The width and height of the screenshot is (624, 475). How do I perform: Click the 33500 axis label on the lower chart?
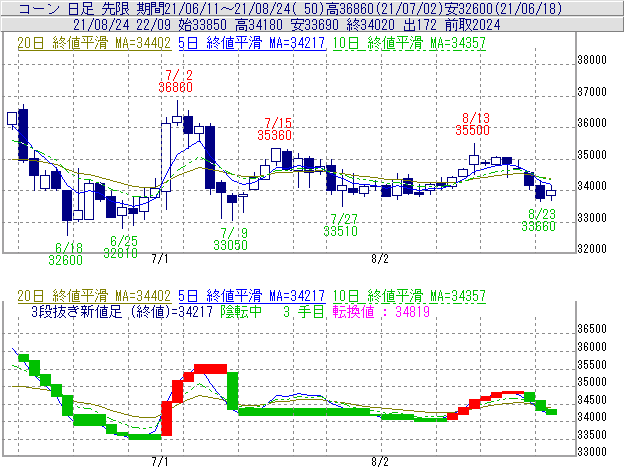pyautogui.click(x=592, y=435)
